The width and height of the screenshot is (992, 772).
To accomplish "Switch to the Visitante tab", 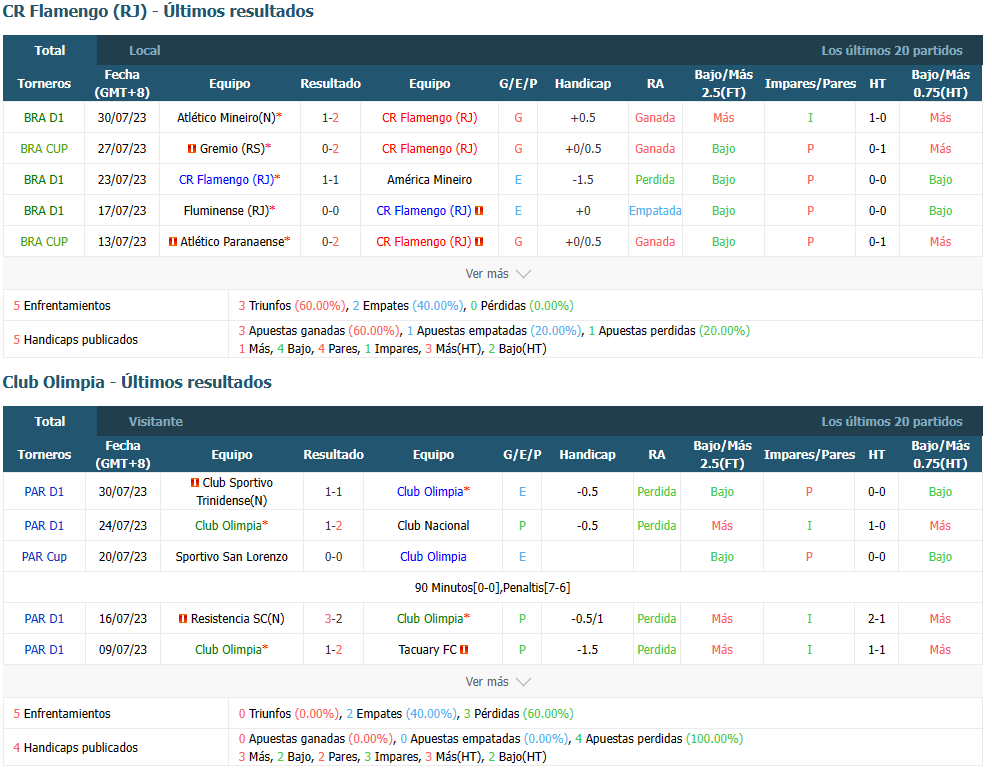I will pos(156,421).
